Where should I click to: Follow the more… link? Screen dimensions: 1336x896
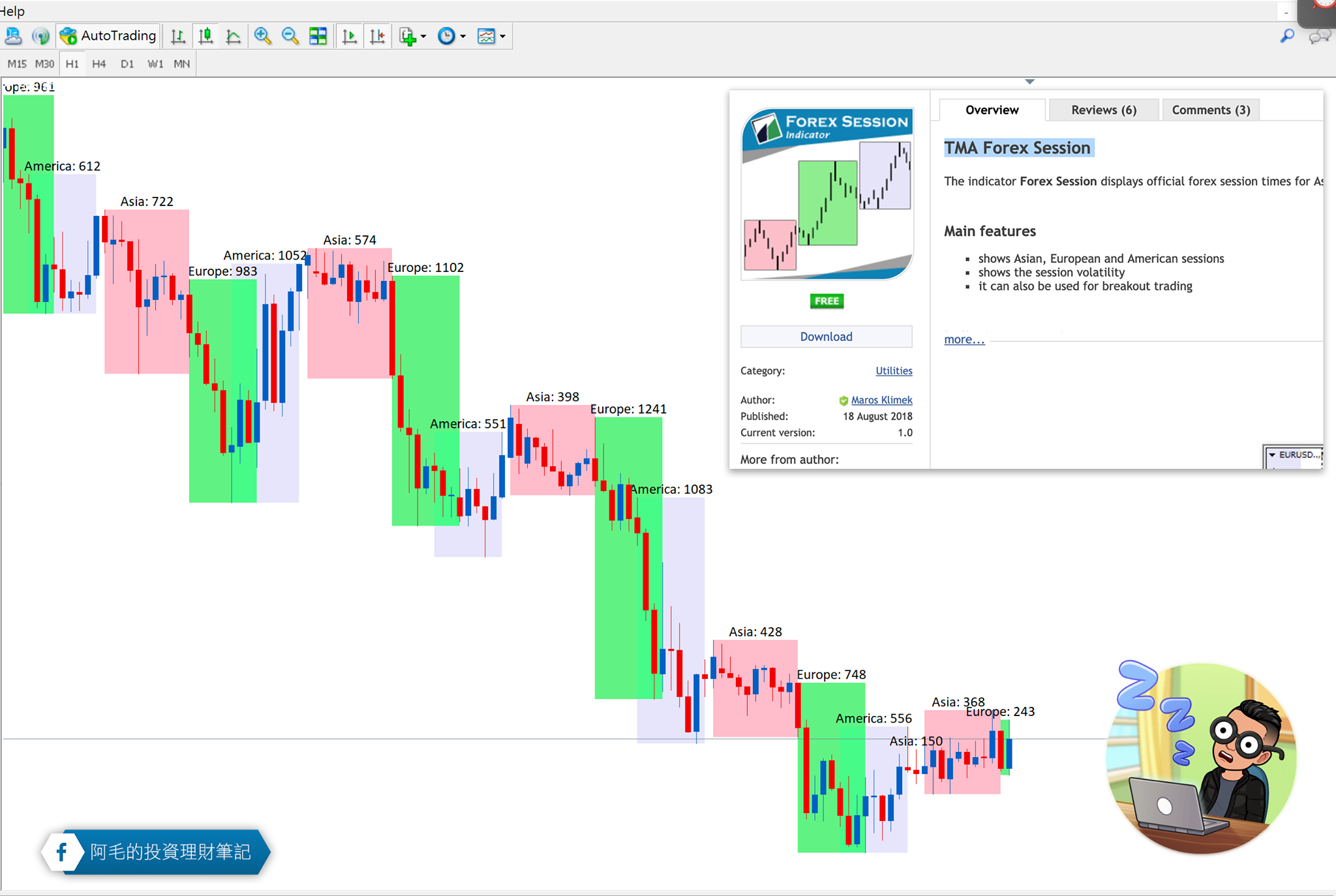click(964, 339)
